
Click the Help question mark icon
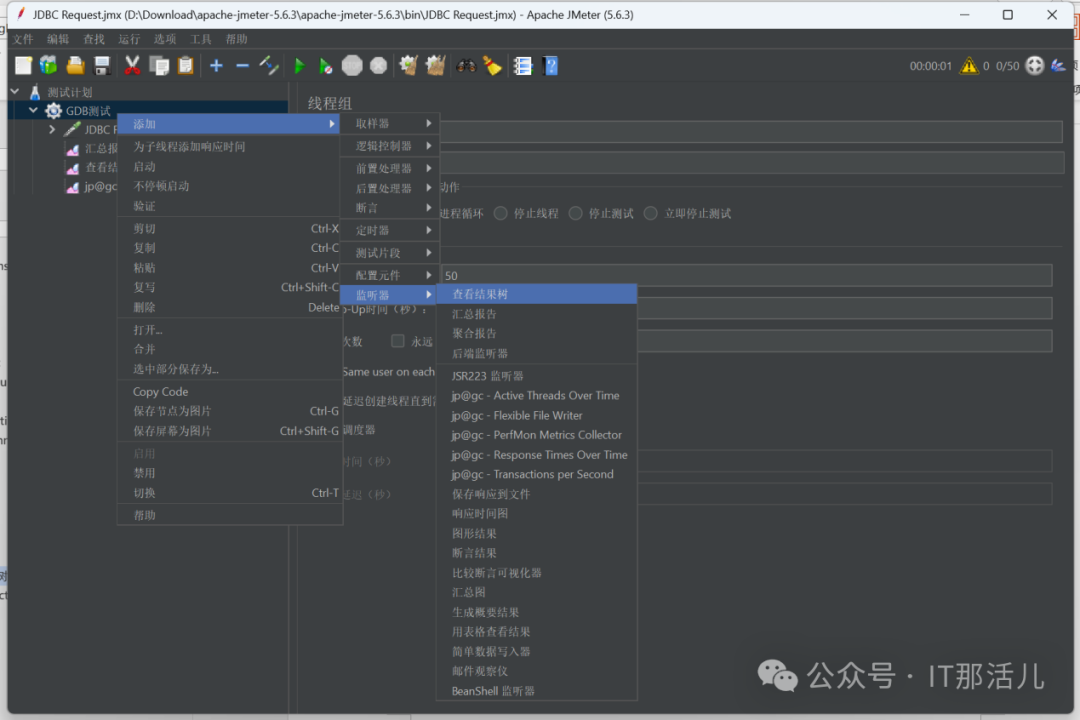[550, 65]
